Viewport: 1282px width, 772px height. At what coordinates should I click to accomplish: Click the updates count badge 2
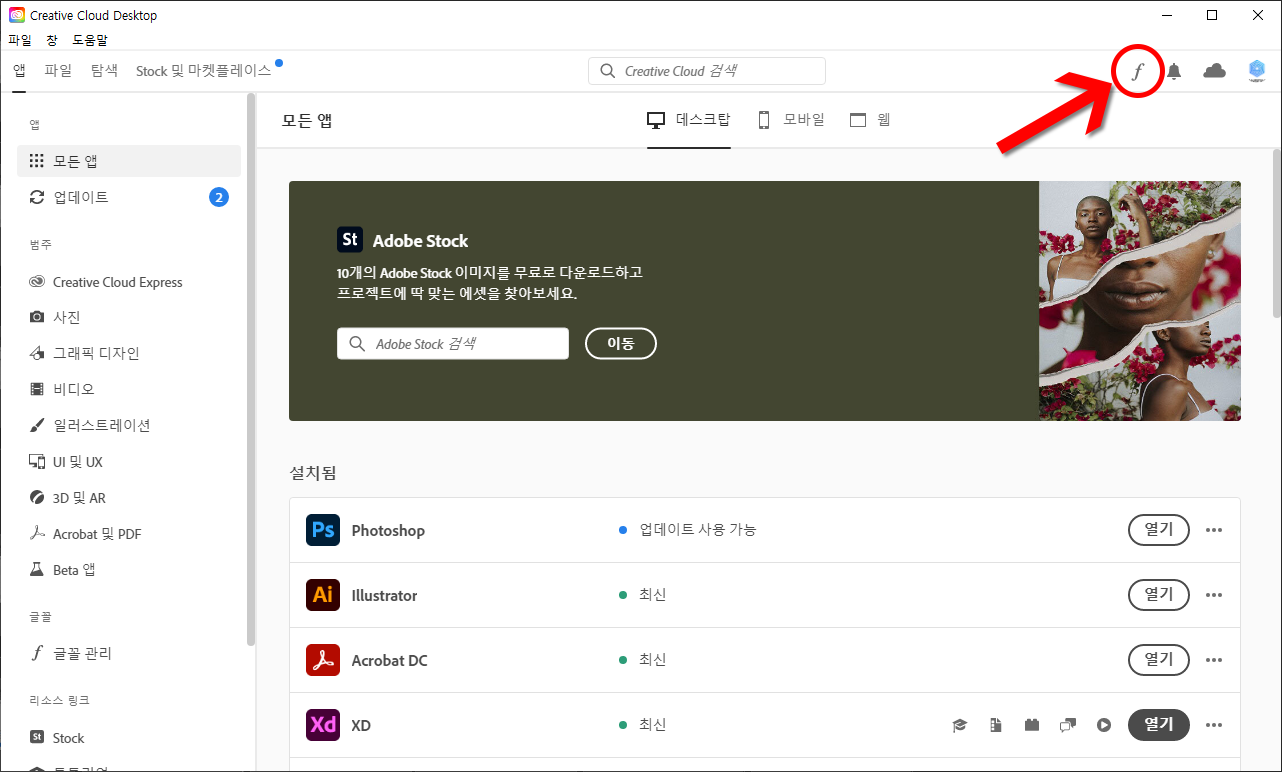[x=219, y=197]
